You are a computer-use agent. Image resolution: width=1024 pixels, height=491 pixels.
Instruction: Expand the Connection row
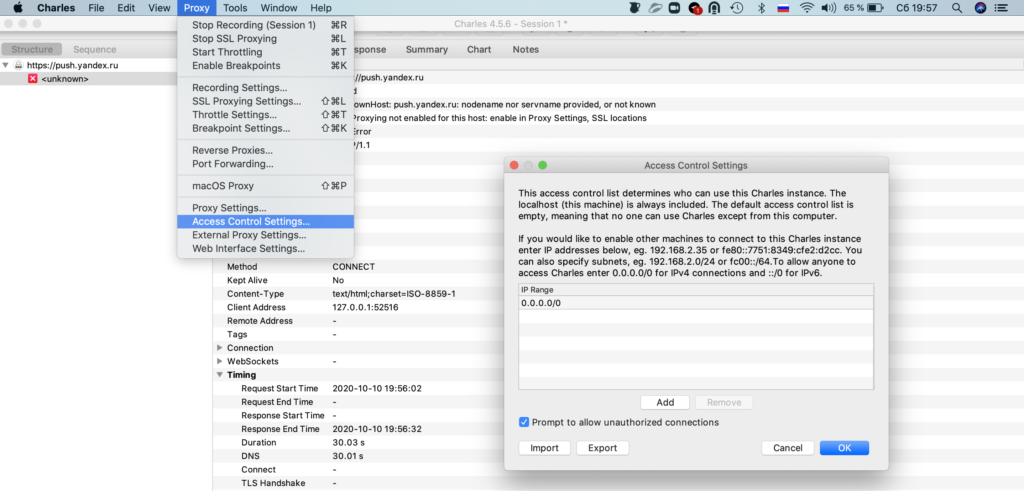point(219,348)
